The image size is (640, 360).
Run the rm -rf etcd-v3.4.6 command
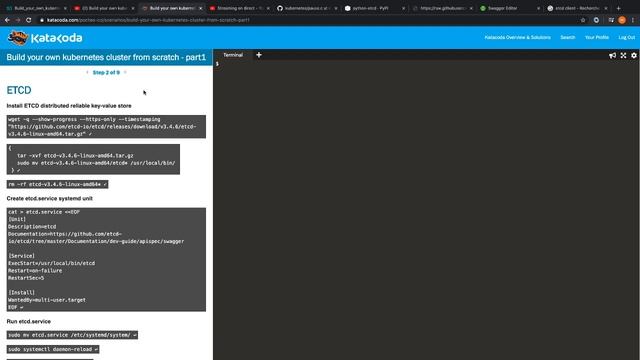[x=58, y=184]
